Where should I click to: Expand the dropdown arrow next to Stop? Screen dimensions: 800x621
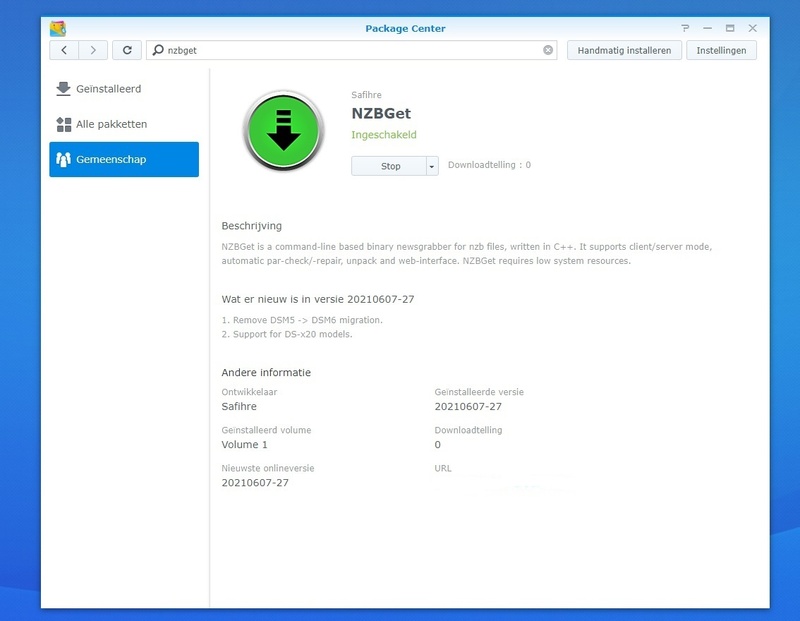tap(432, 166)
